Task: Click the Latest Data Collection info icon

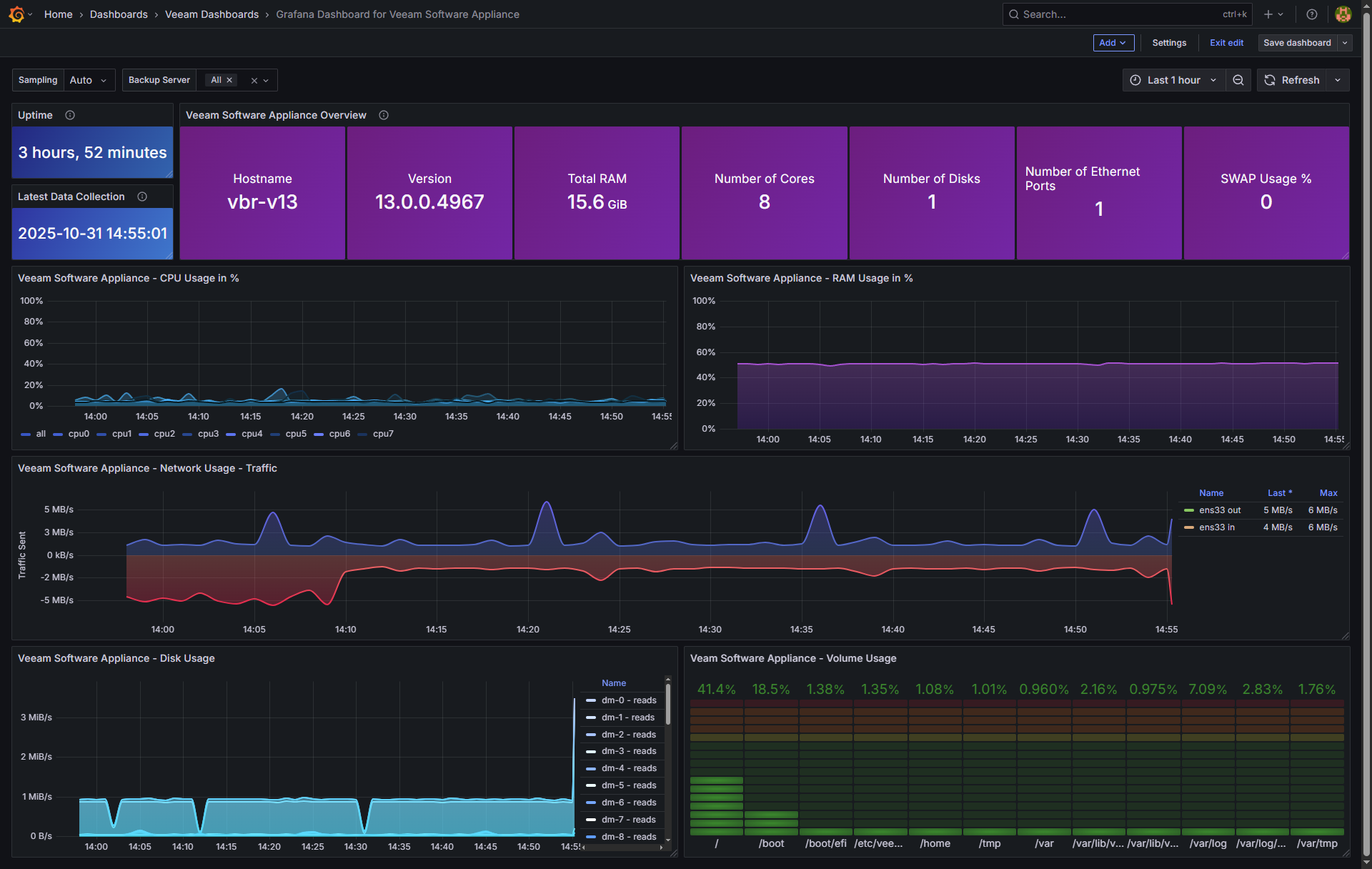Action: tap(142, 197)
